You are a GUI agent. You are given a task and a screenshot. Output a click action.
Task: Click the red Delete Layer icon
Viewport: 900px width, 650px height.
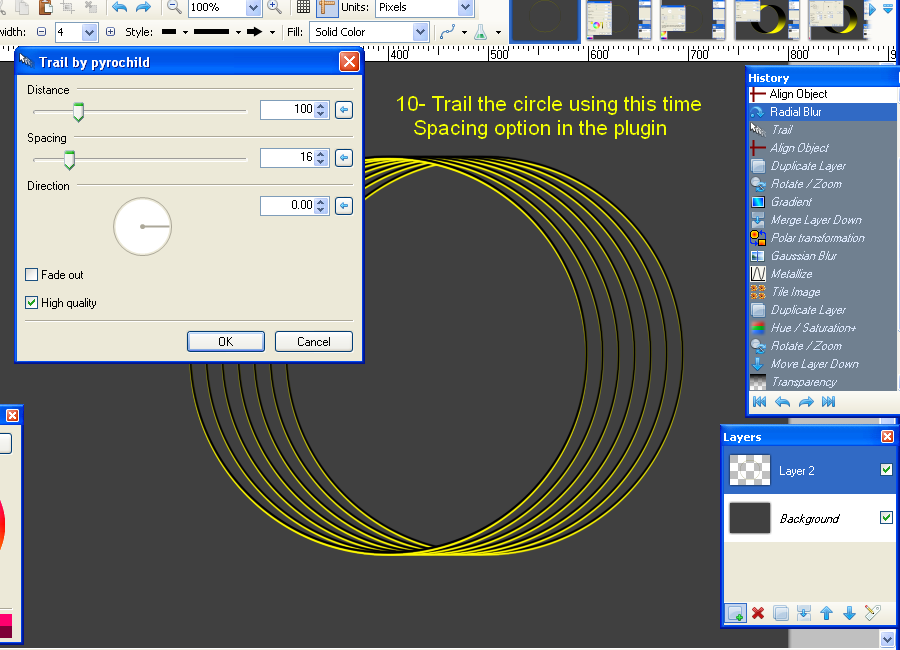758,613
